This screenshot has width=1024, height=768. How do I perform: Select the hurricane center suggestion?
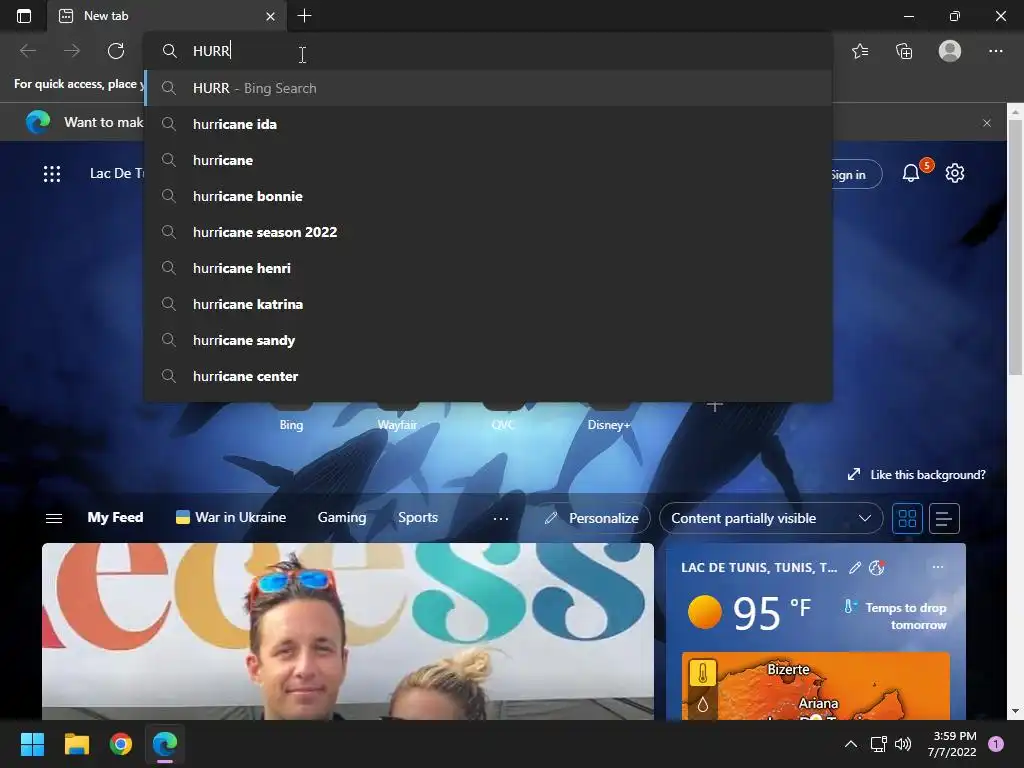tap(488, 376)
